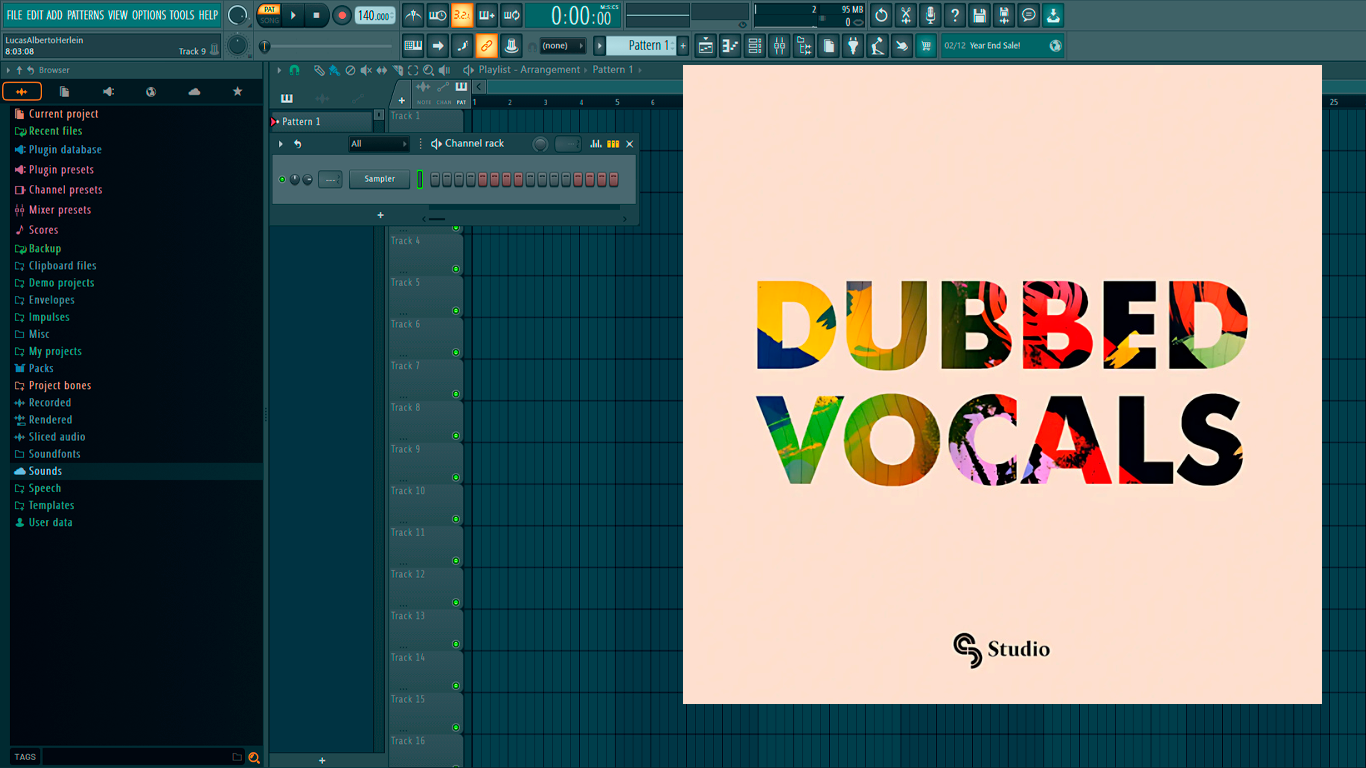1366x768 pixels.
Task: Select the playlist paint brush tool
Action: point(334,70)
